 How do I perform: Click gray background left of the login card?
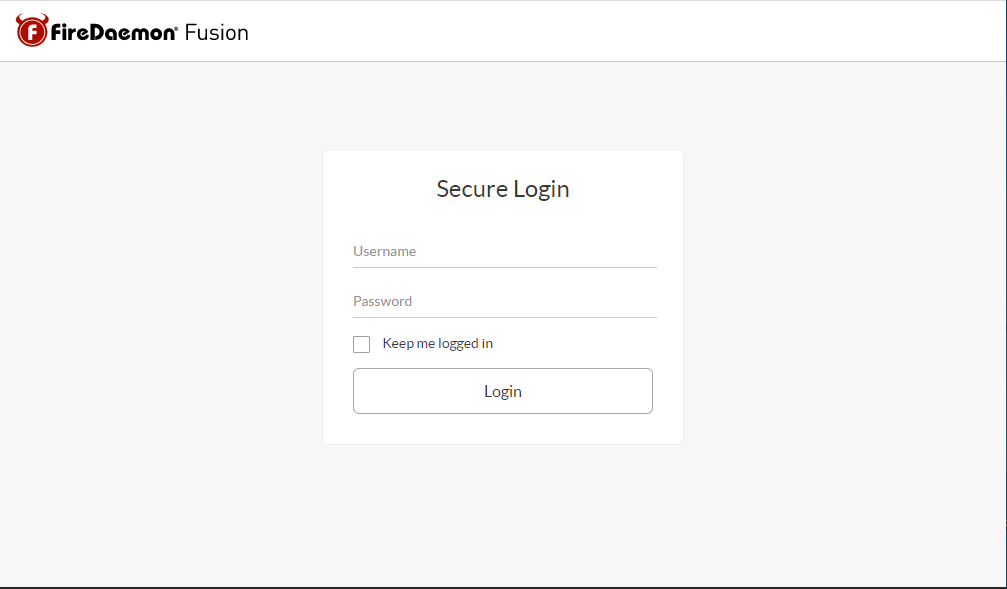[x=160, y=300]
